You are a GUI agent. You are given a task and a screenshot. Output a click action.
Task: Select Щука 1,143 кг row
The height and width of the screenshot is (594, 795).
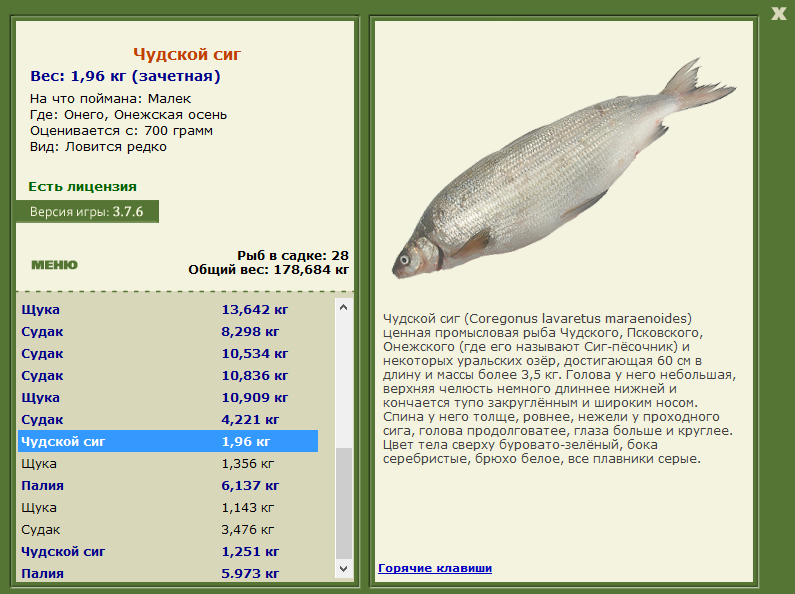click(x=168, y=507)
